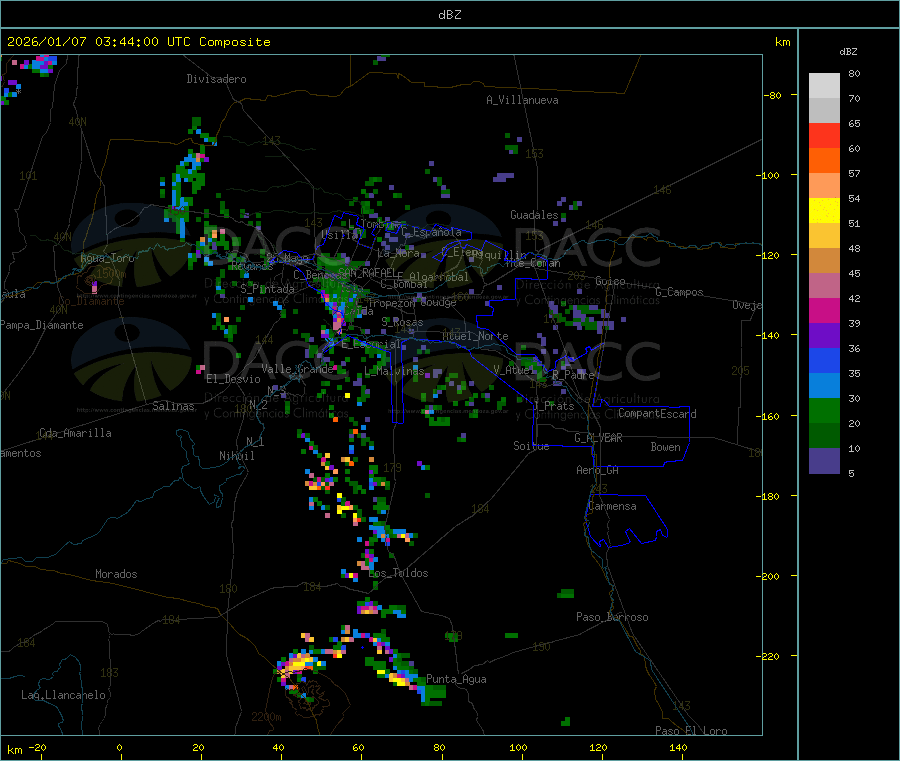The image size is (900, 761).
Task: Click the A_Villanueva map label
Action: 522,100
